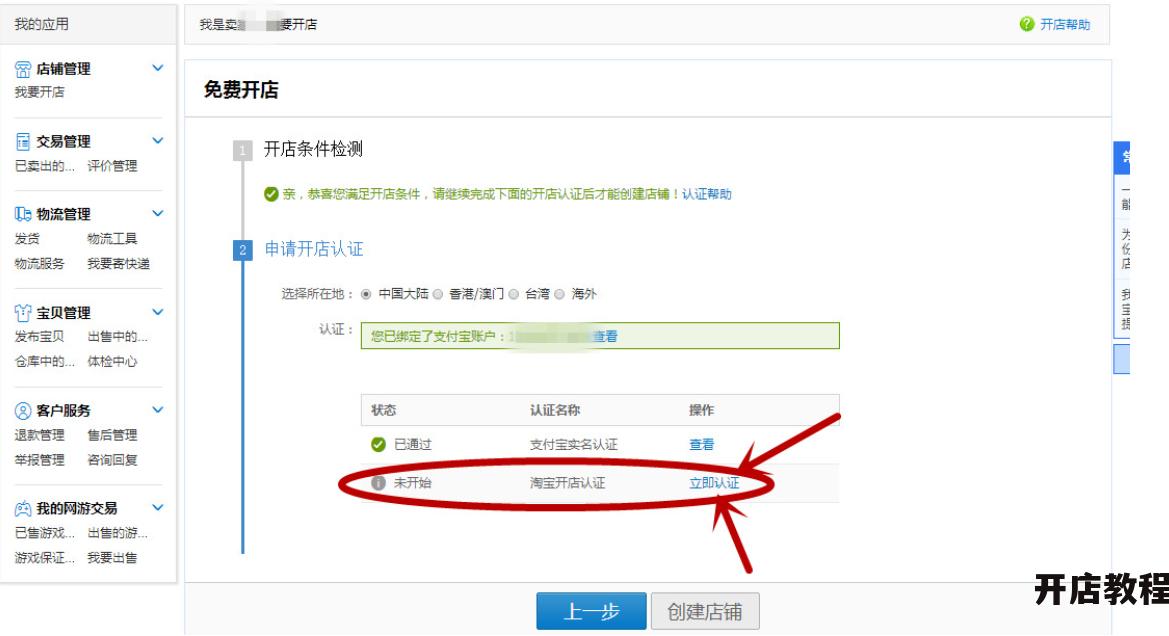Click the green 开店帮助 question mark icon

click(1027, 25)
